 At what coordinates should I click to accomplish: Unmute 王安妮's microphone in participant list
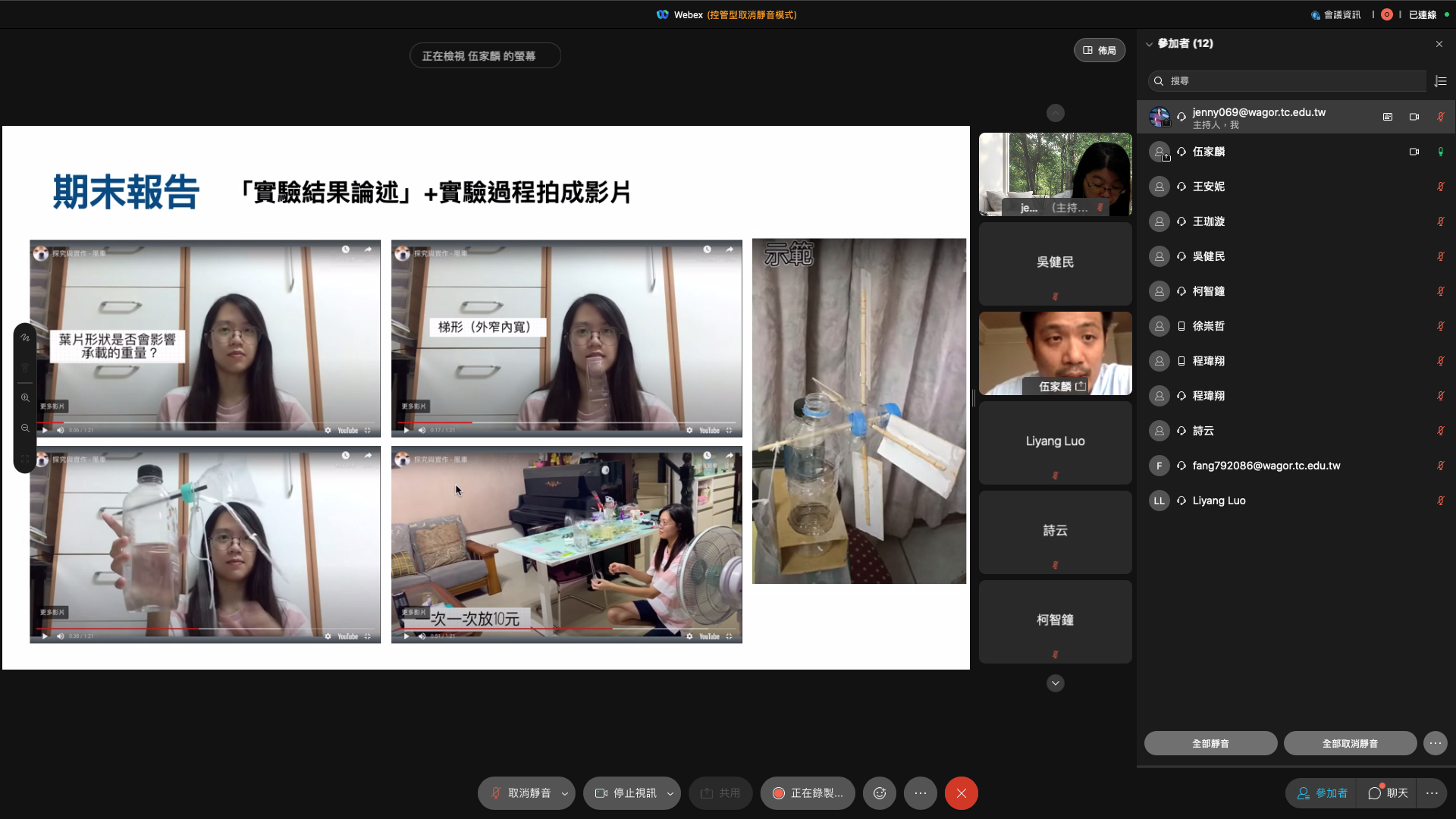click(x=1440, y=187)
